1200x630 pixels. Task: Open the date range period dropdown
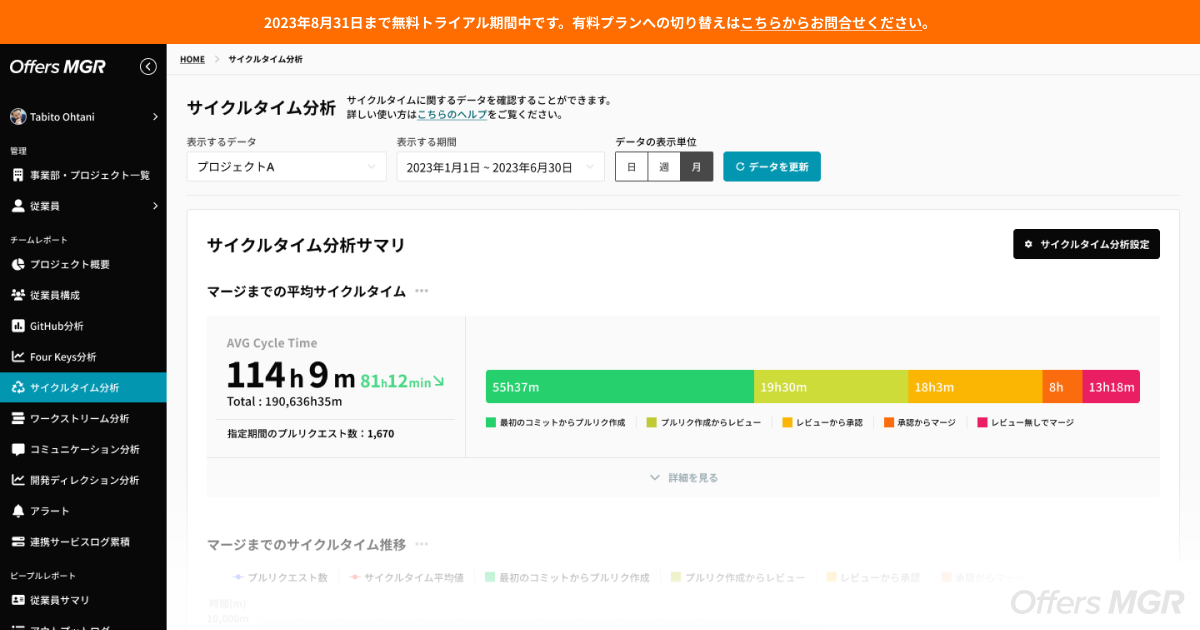500,167
